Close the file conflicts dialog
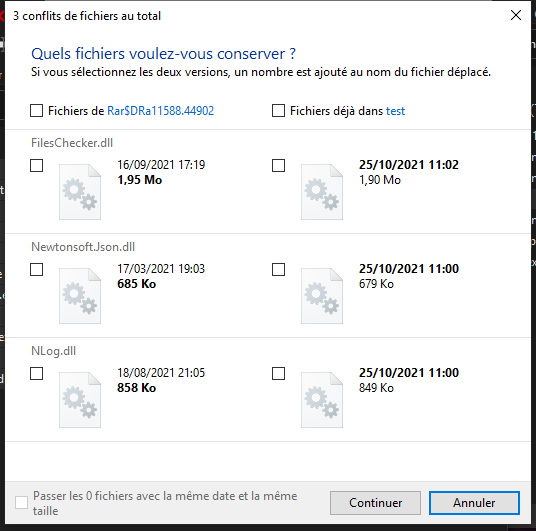 (515, 15)
